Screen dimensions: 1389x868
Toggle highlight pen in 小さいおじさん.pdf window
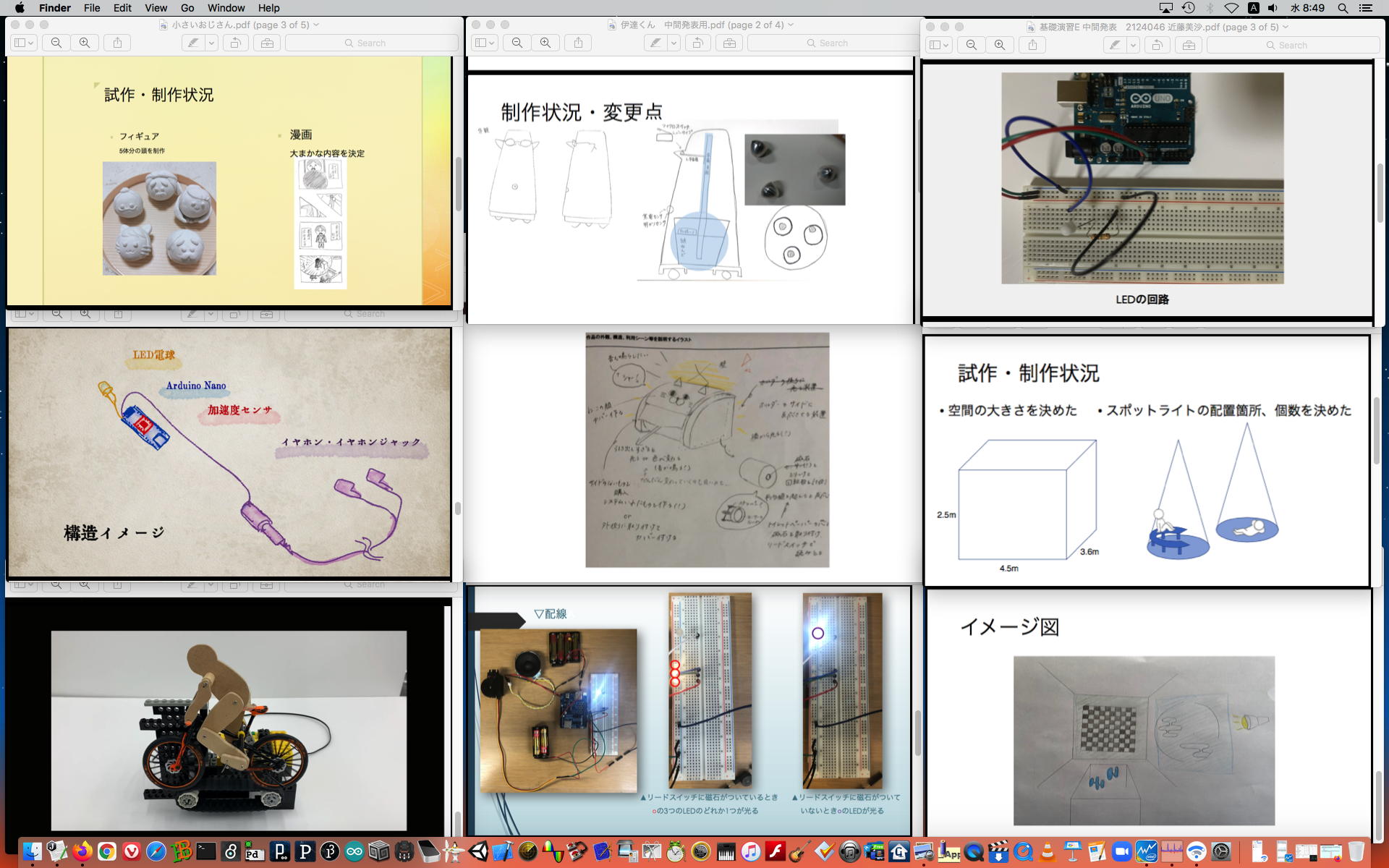[x=193, y=43]
